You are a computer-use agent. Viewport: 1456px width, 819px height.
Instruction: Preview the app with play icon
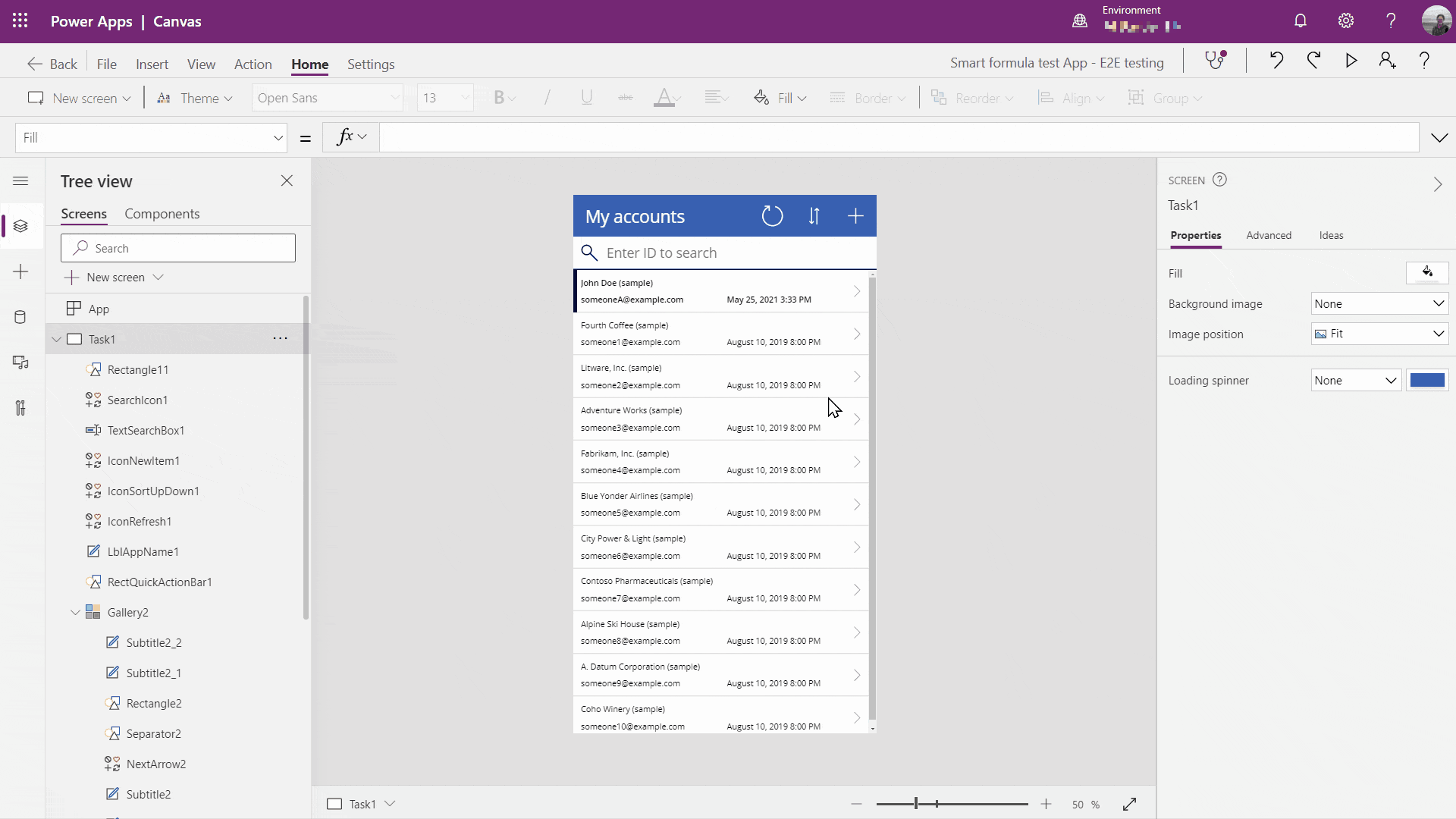[1351, 61]
